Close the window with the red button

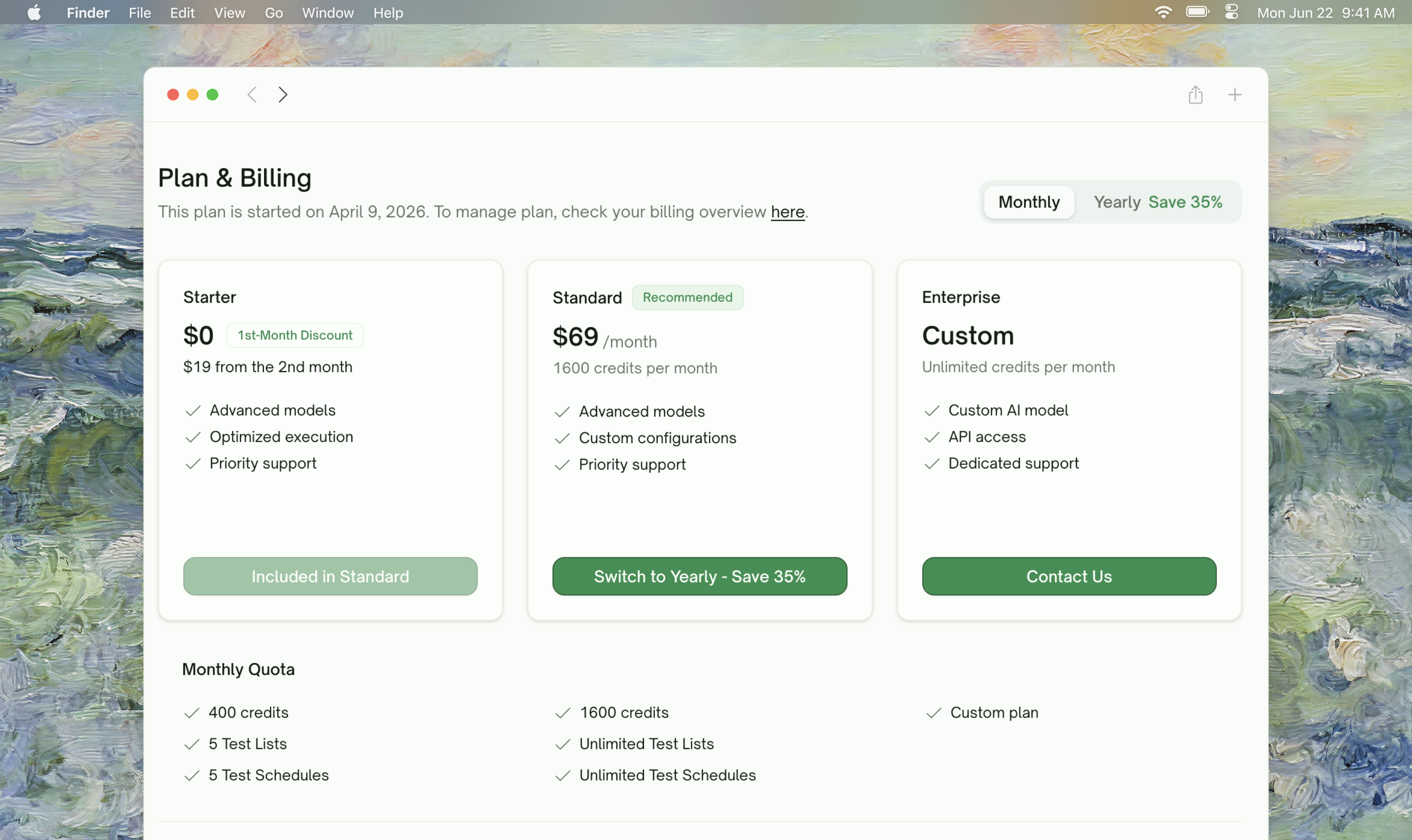coord(173,95)
